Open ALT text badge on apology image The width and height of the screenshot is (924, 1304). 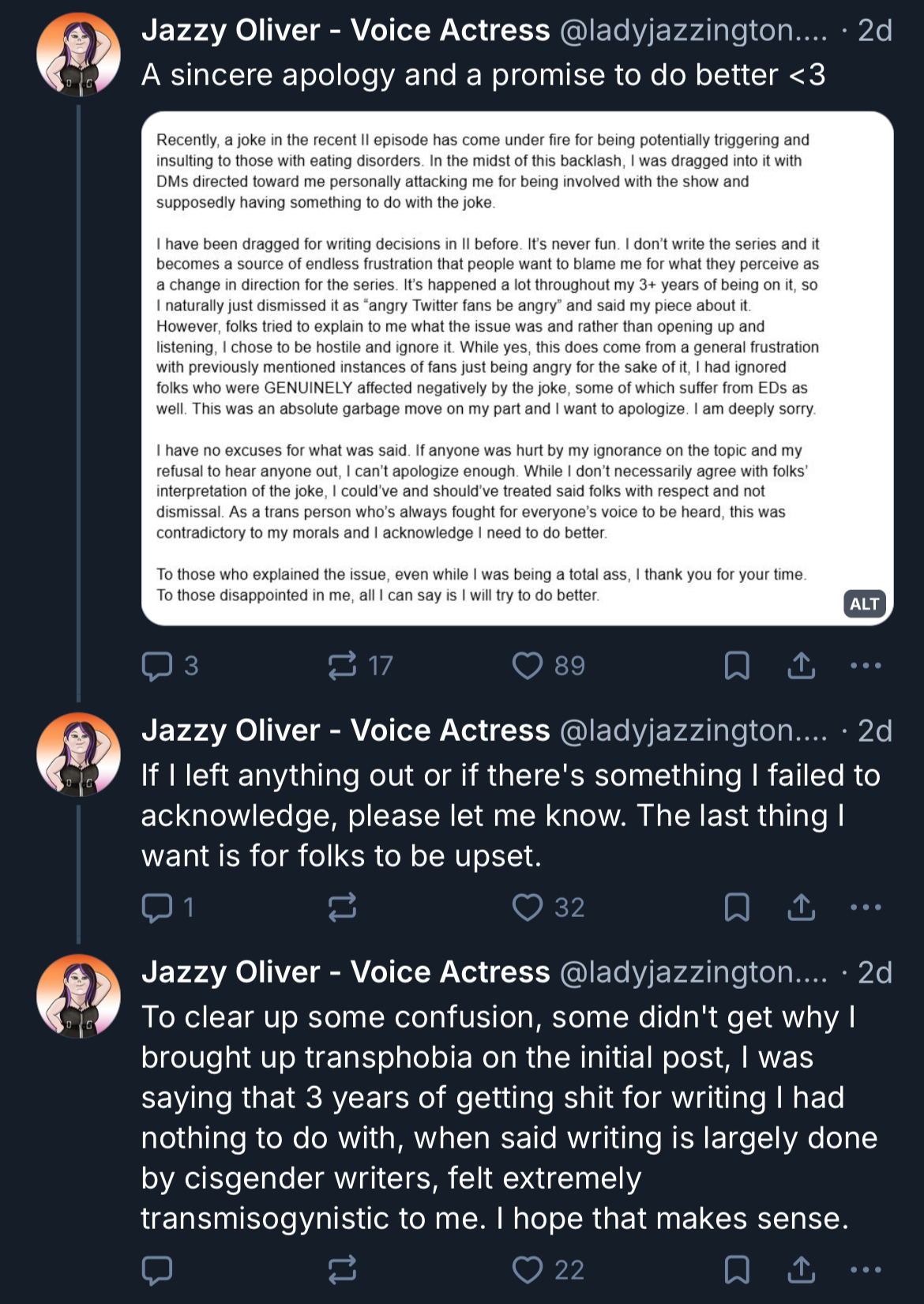865,604
